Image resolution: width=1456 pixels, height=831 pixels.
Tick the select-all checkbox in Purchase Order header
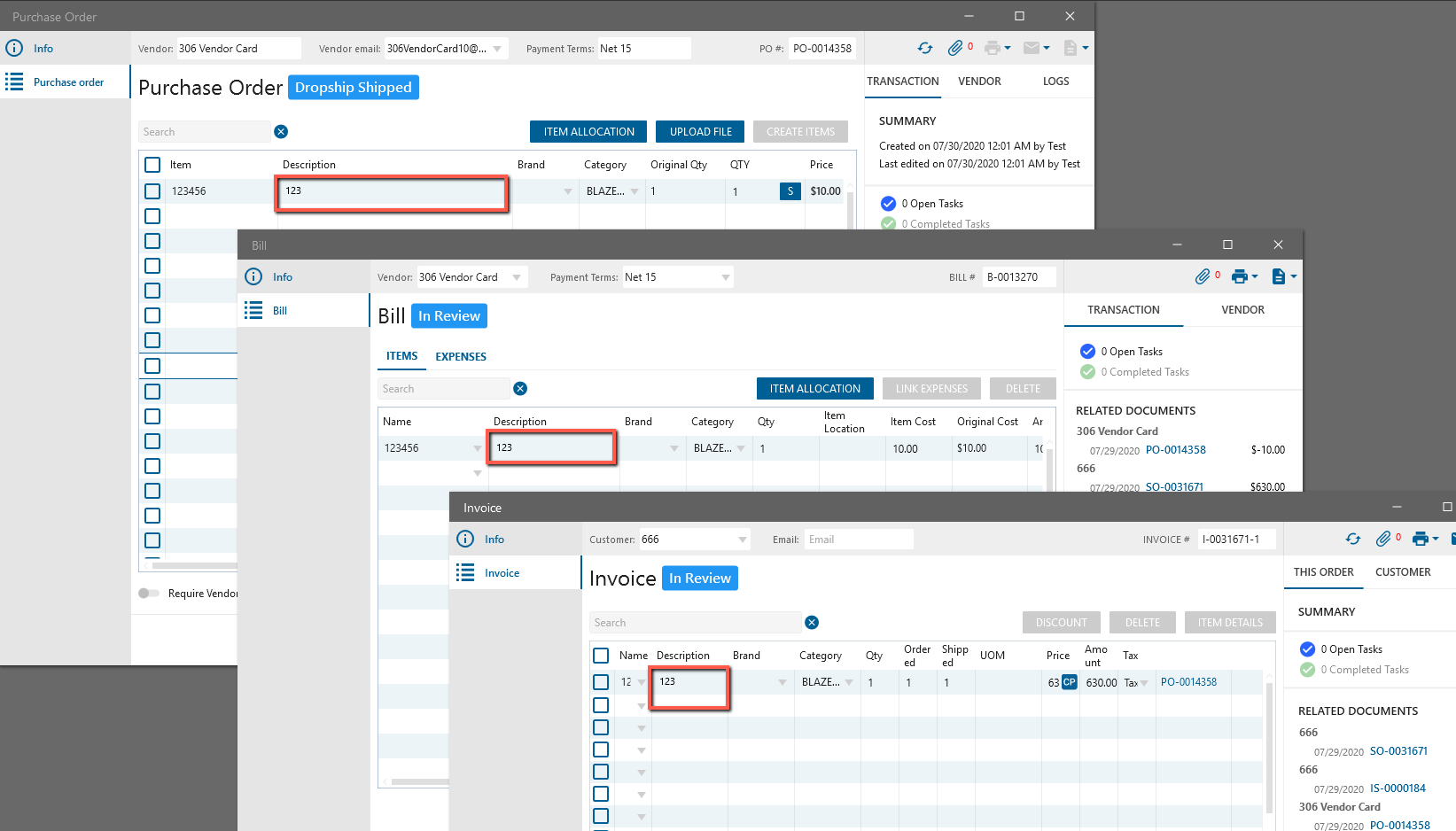(x=152, y=165)
